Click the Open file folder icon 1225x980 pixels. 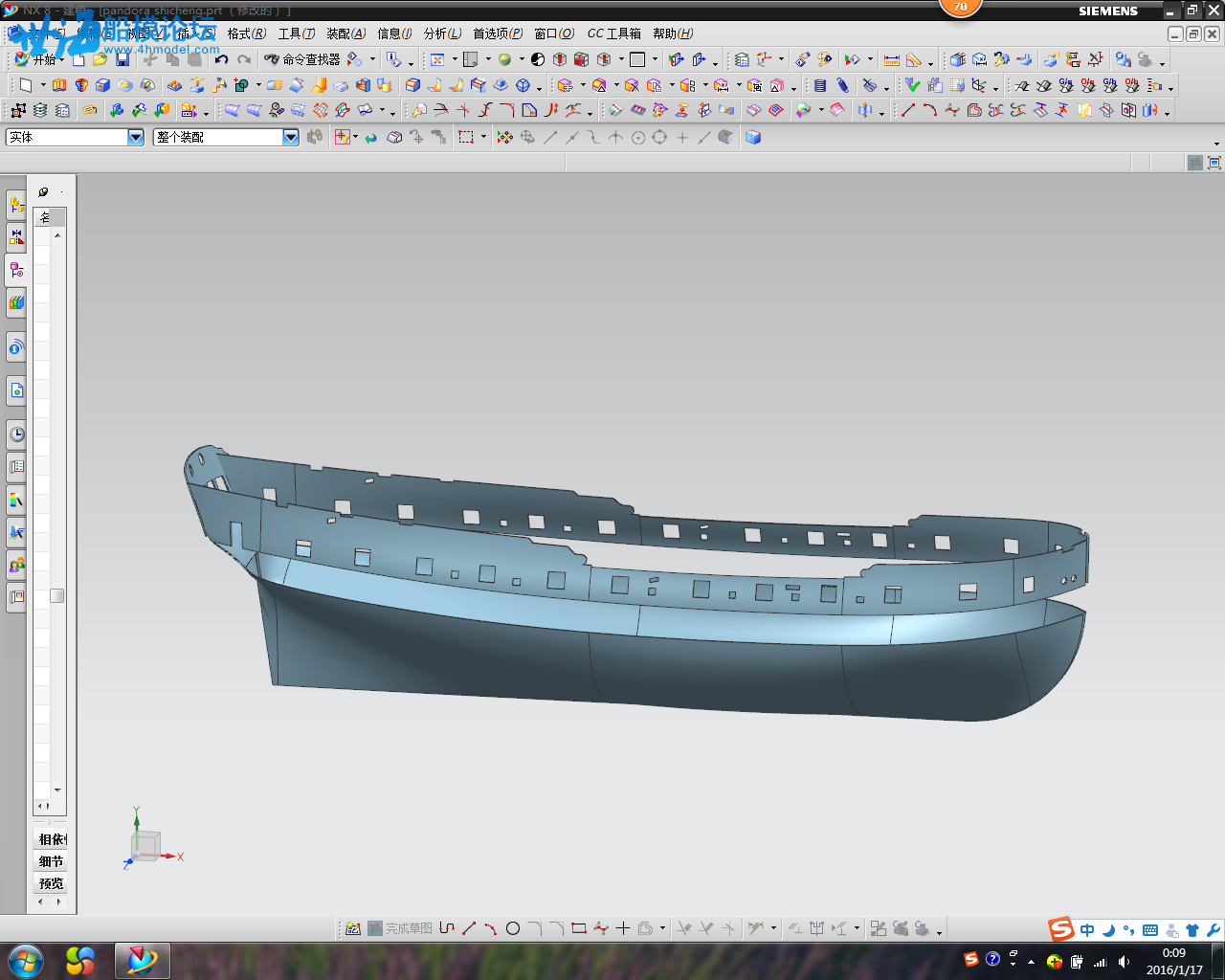click(100, 59)
